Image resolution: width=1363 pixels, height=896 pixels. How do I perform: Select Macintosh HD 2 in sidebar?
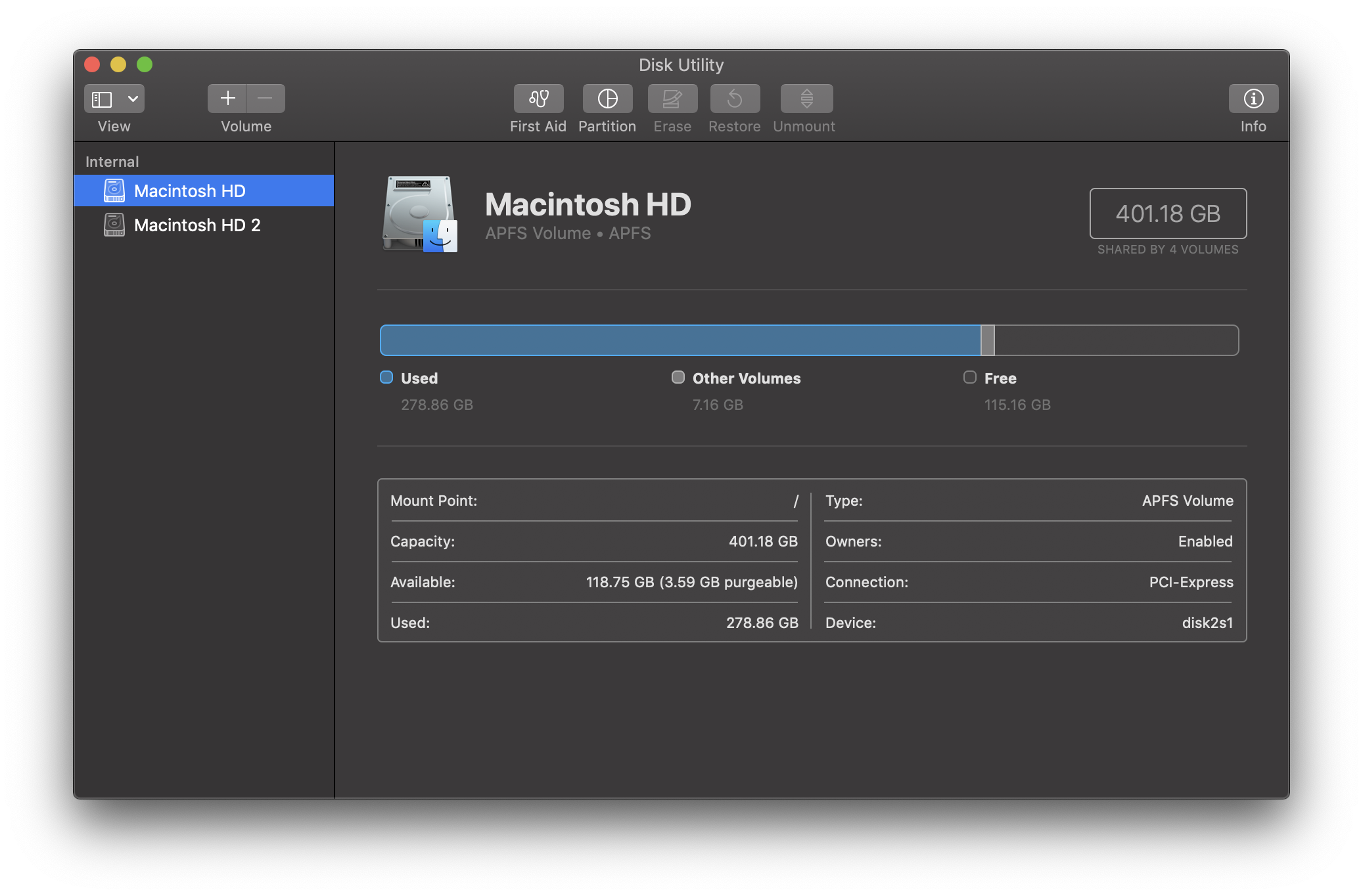(196, 225)
